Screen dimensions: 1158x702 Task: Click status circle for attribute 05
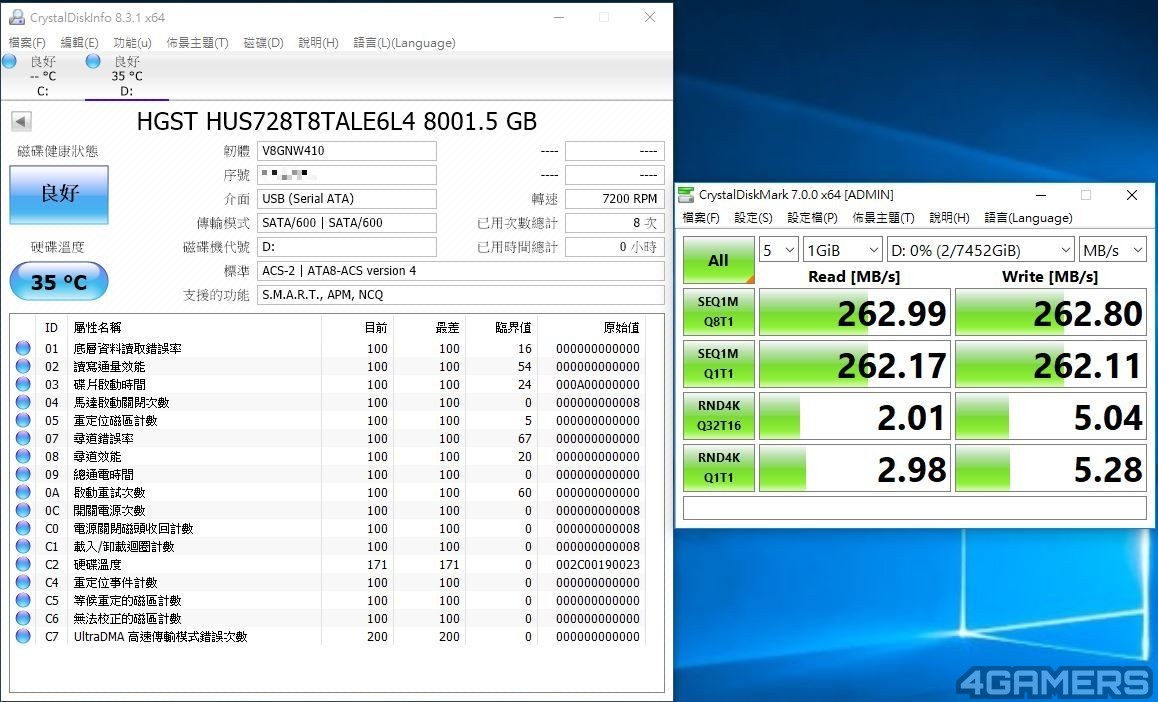pos(23,420)
